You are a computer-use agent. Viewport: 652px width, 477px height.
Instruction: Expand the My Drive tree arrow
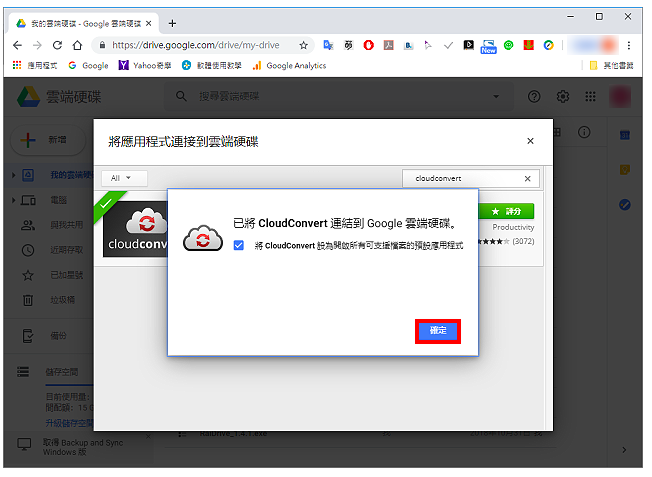pos(14,175)
